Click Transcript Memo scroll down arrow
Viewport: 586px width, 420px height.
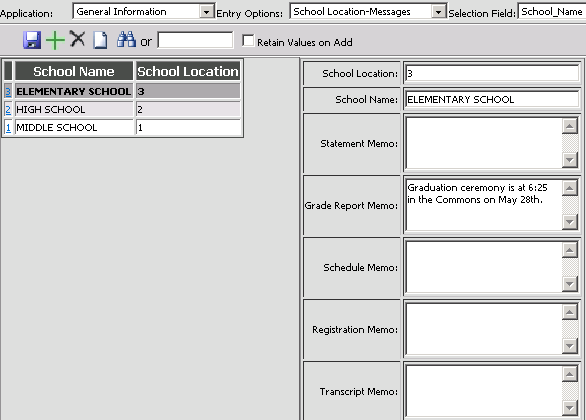click(x=570, y=408)
